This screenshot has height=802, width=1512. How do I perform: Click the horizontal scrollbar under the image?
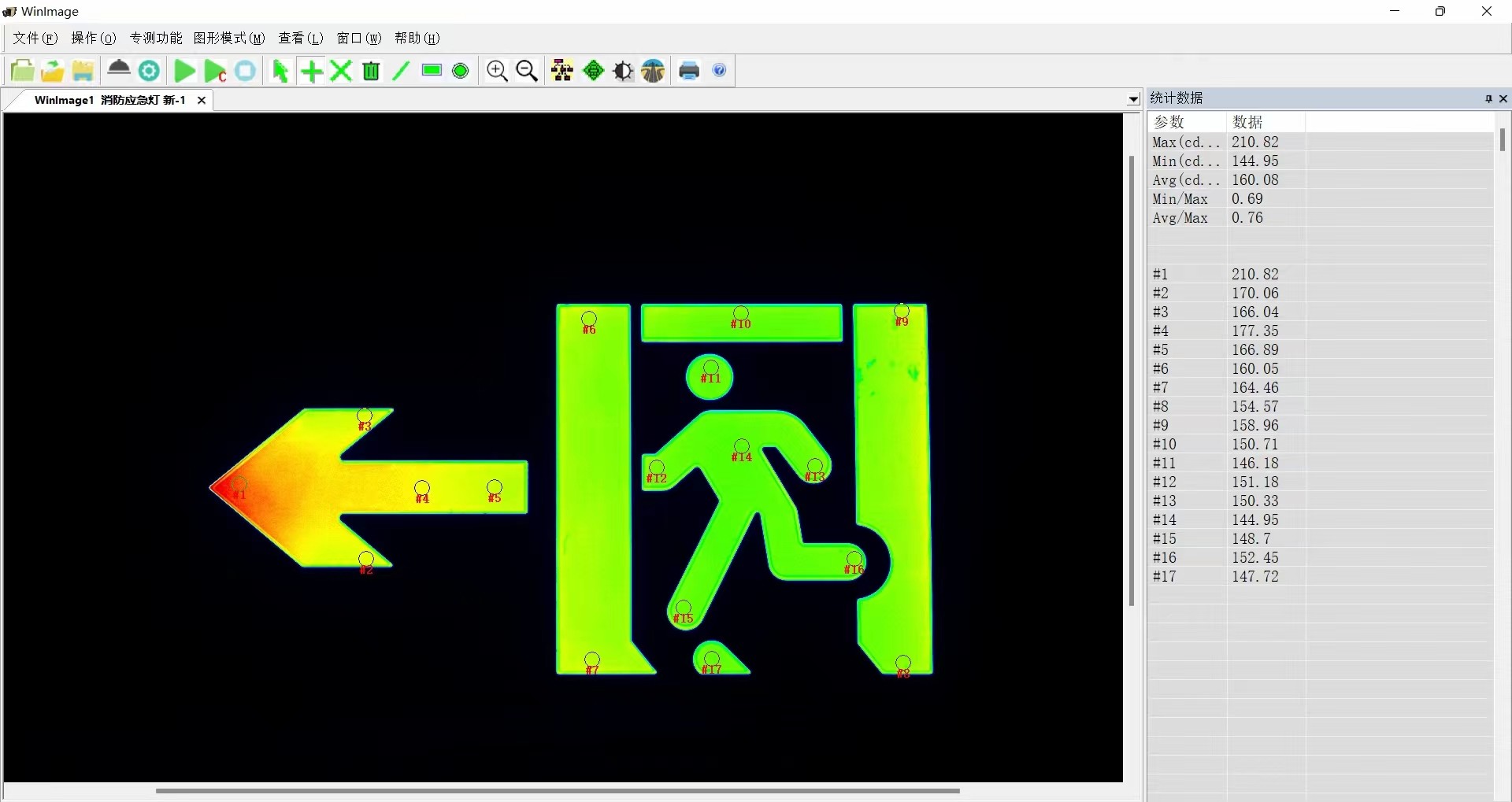pyautogui.click(x=557, y=790)
